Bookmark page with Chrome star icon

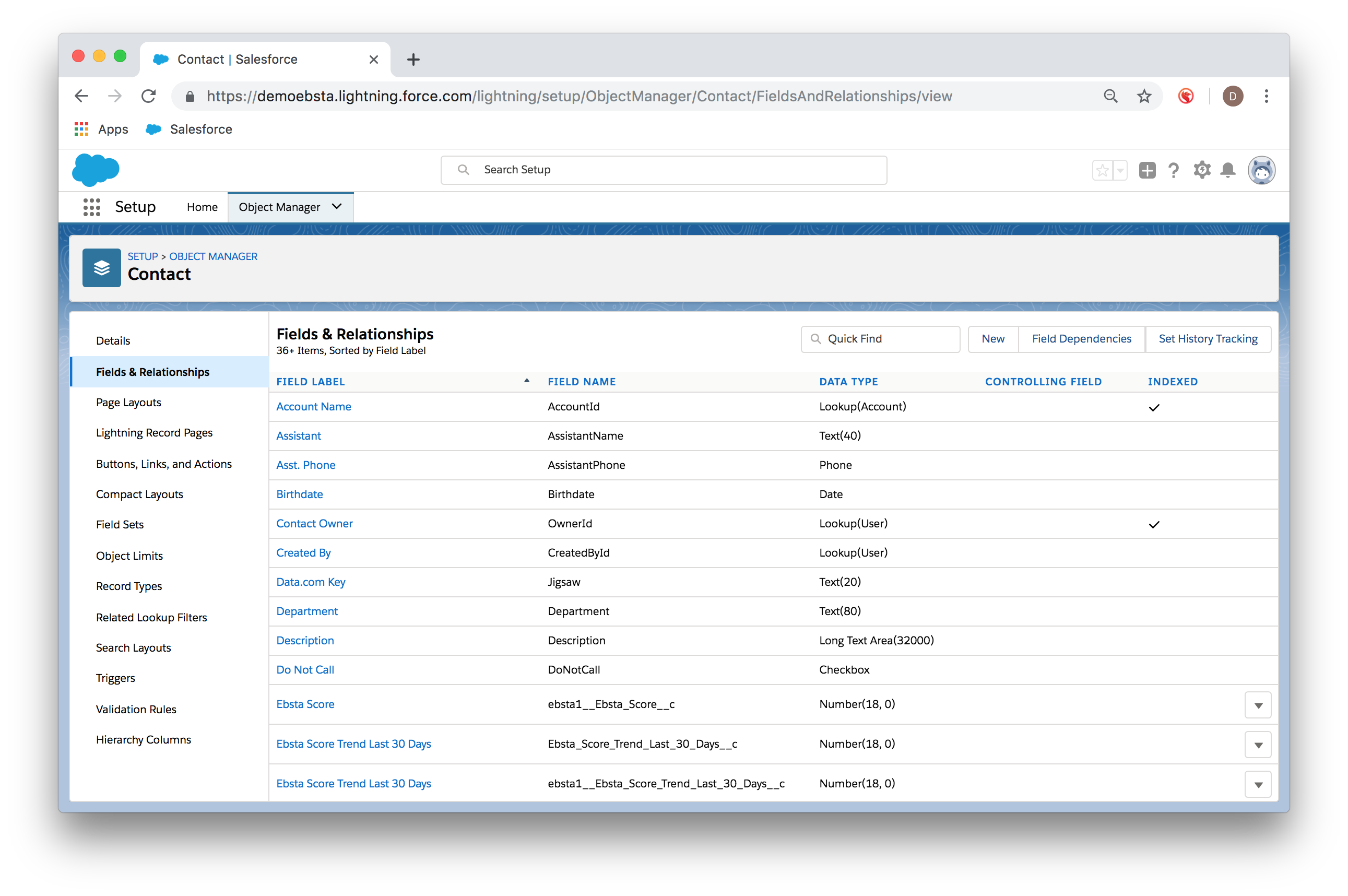pyautogui.click(x=1143, y=96)
